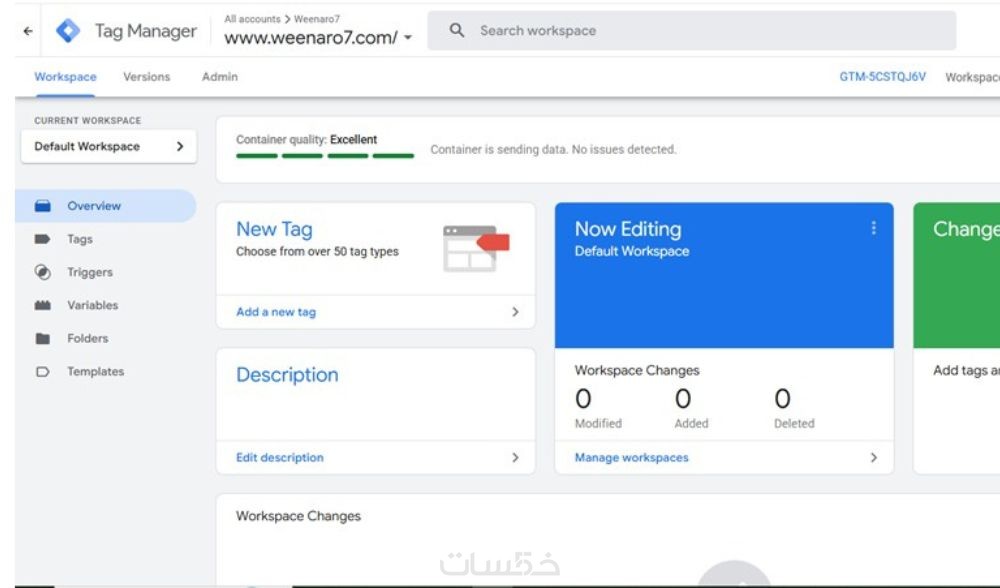The width and height of the screenshot is (1000, 588).
Task: Click the Variables icon in the sidebar
Action: [43, 306]
